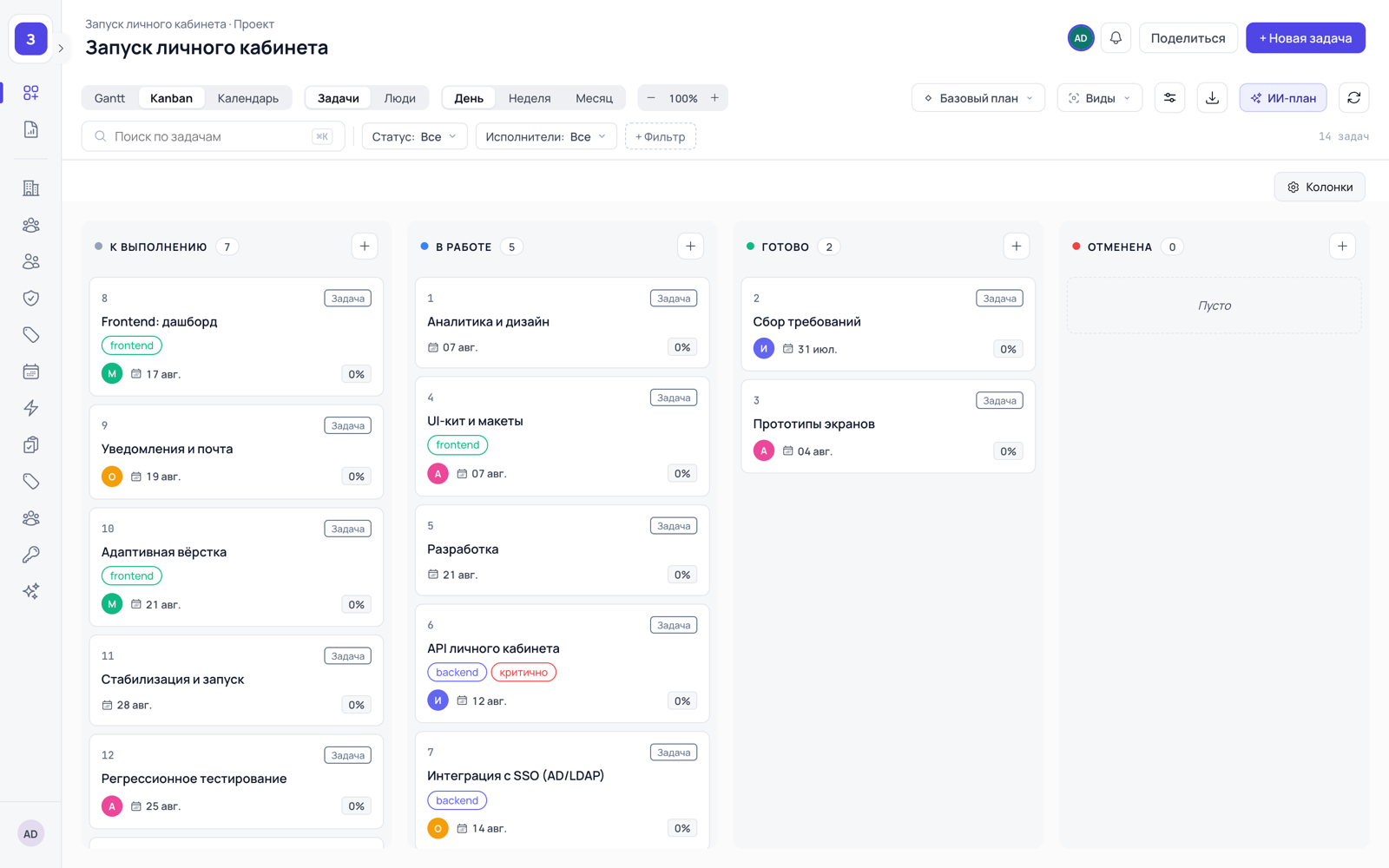
Task: Open the Прототипы экранов card
Action: pyautogui.click(x=888, y=426)
